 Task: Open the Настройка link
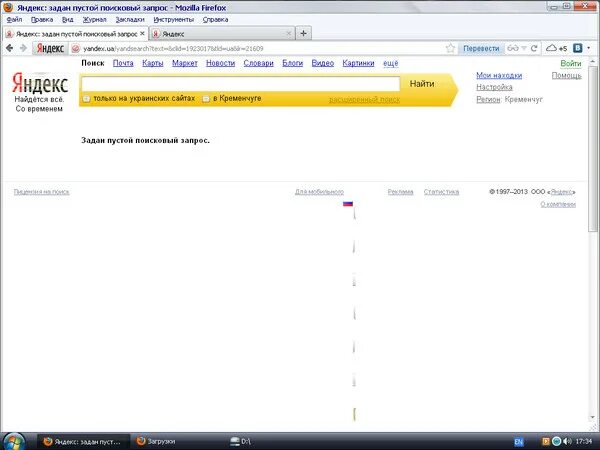click(494, 87)
